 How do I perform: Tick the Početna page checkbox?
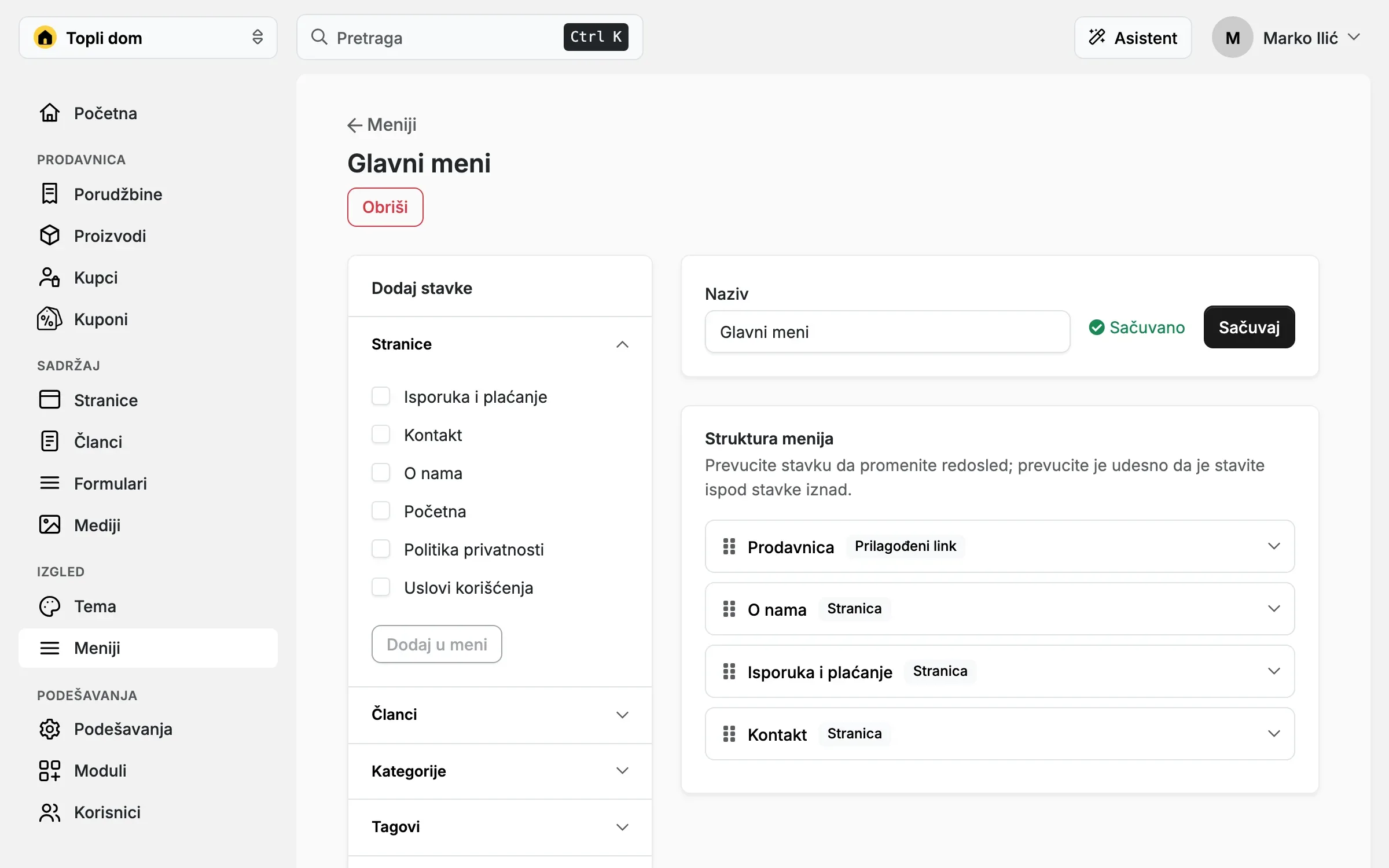click(x=381, y=511)
